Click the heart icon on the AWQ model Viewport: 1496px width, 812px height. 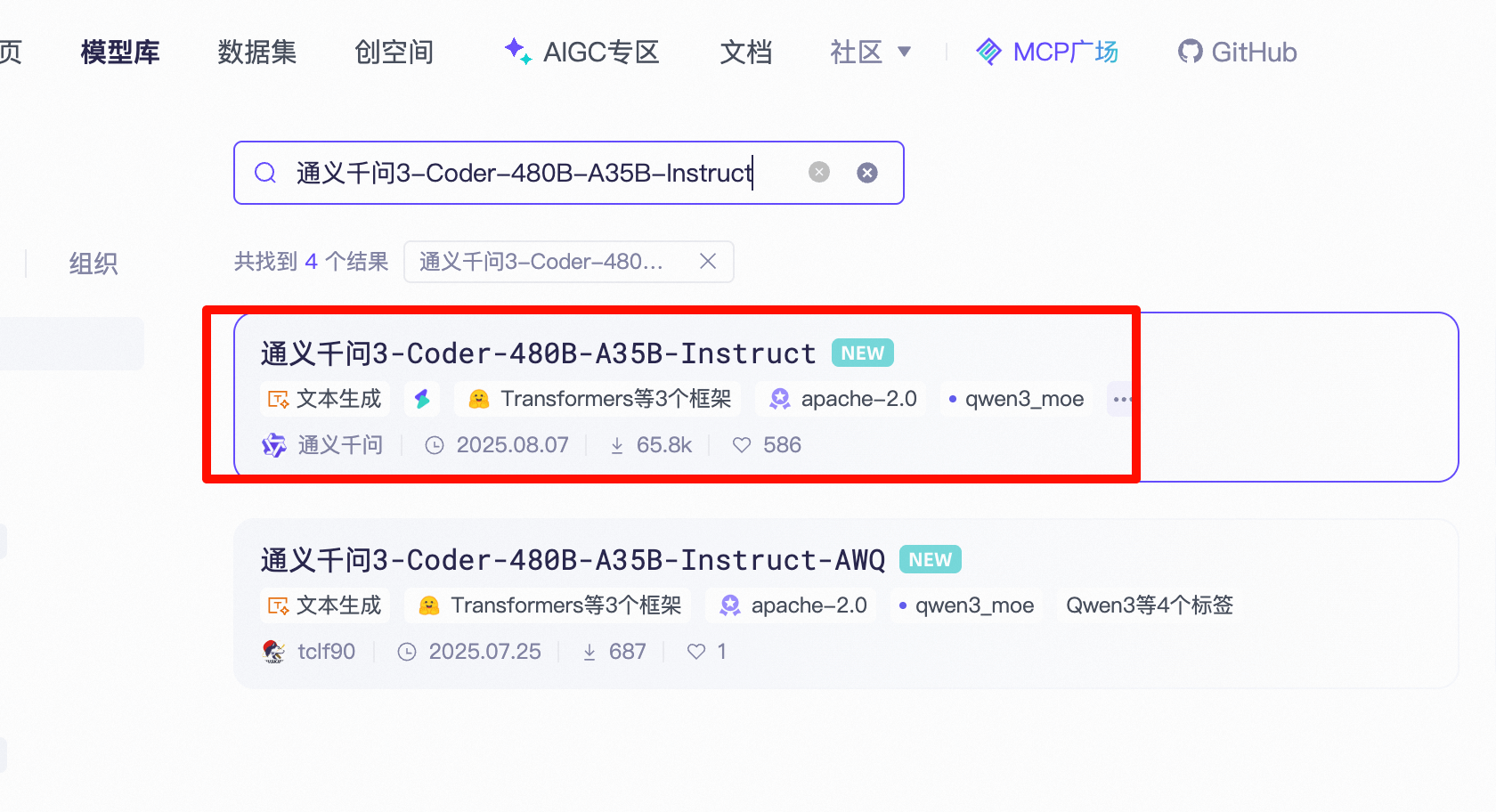click(695, 651)
